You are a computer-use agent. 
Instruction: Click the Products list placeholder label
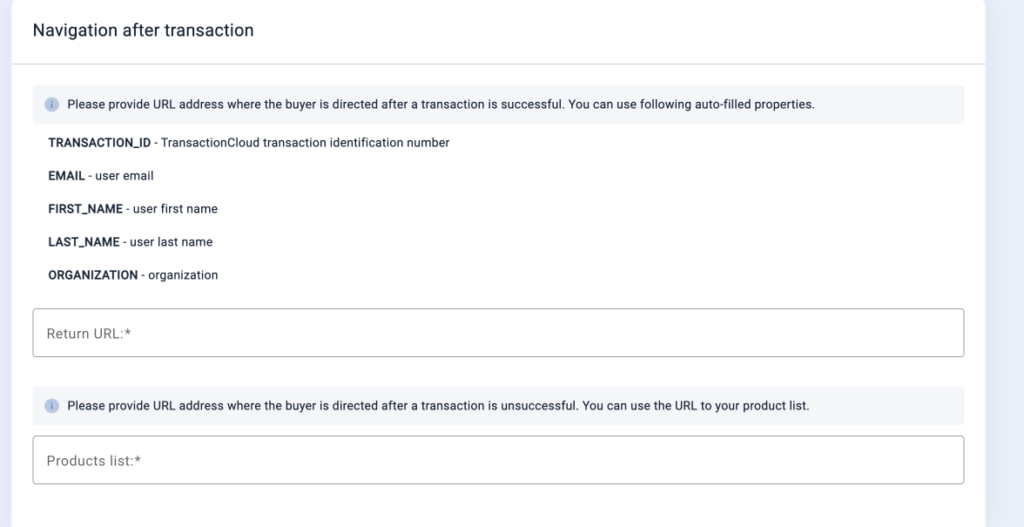click(x=94, y=461)
